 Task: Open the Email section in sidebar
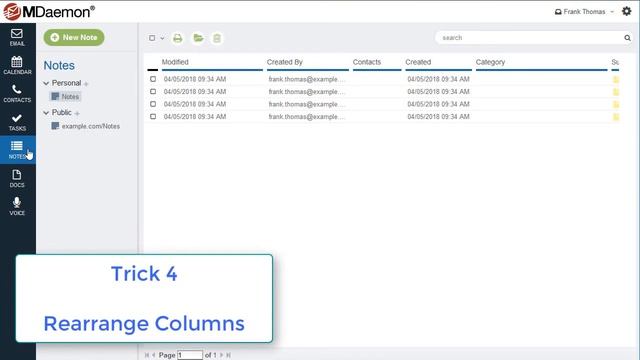[x=17, y=37]
